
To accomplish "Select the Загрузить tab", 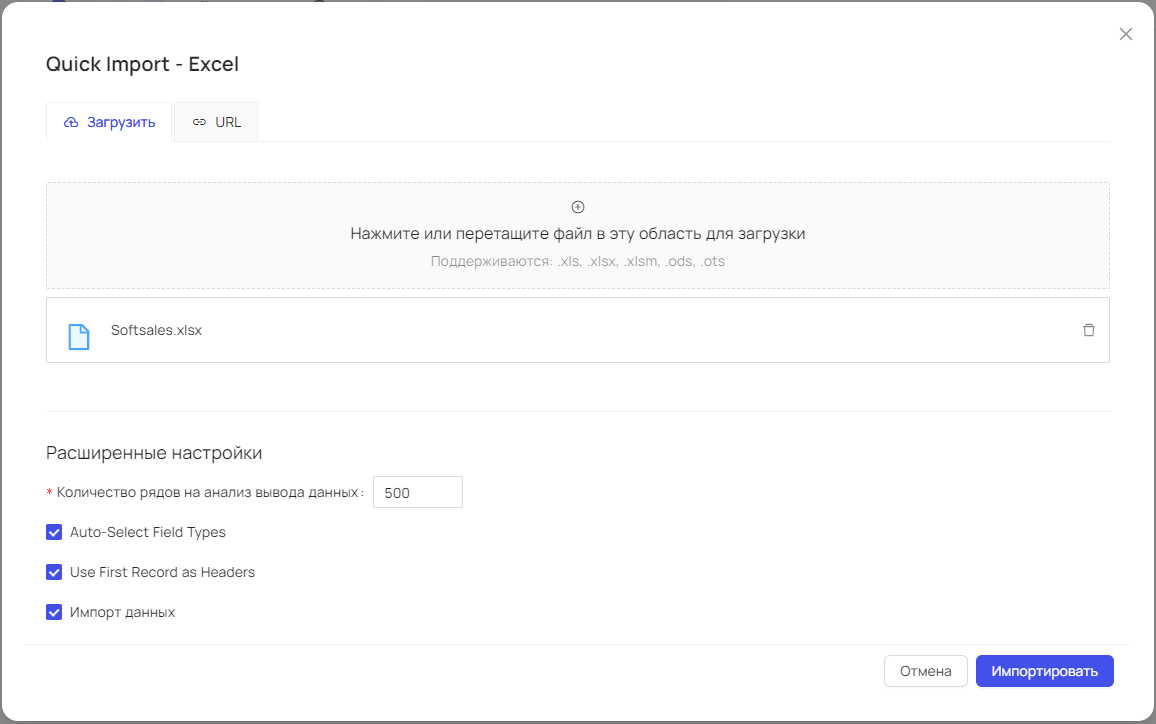I will pyautogui.click(x=109, y=122).
